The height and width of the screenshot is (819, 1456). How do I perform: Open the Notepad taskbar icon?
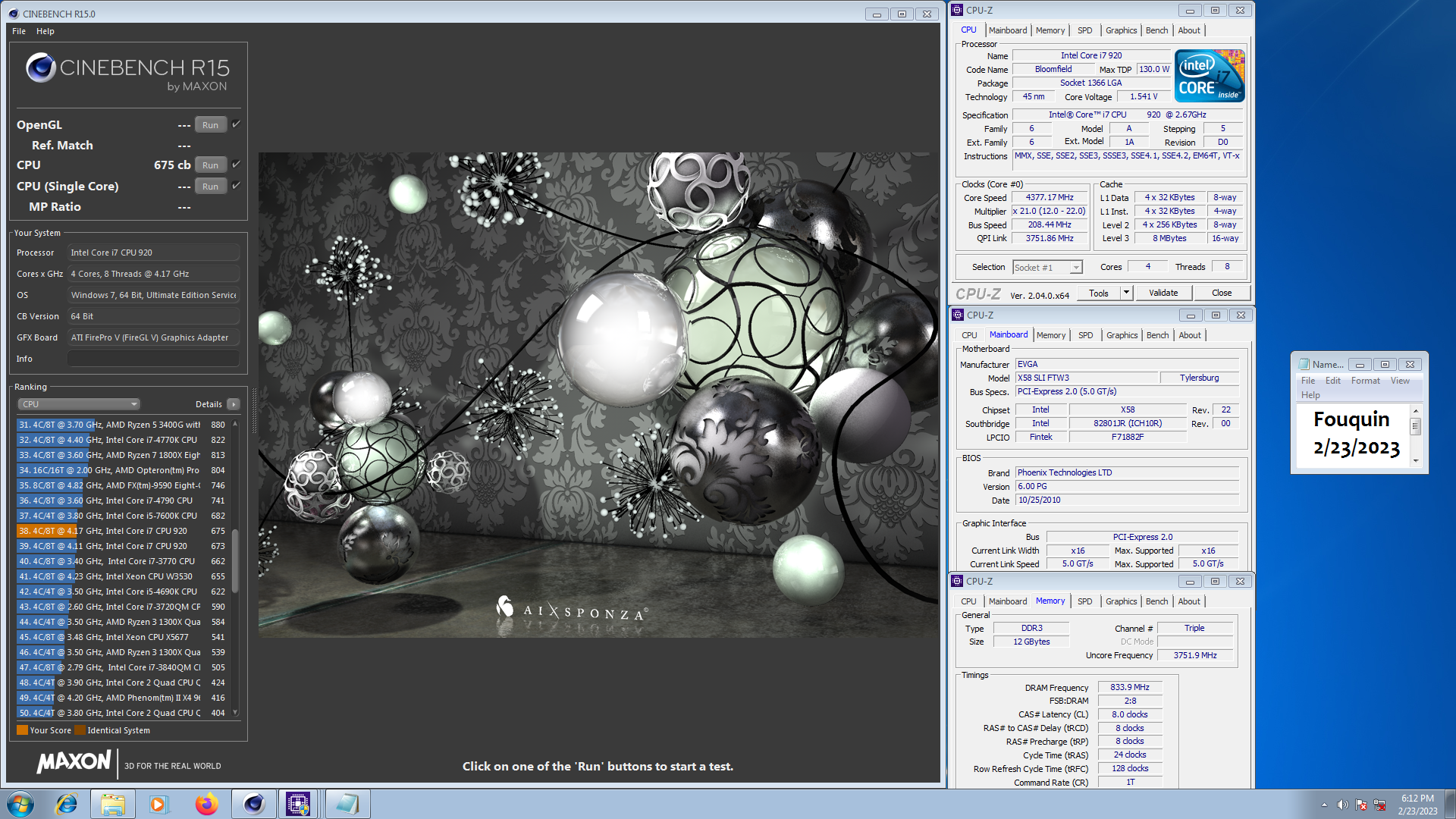coord(347,804)
